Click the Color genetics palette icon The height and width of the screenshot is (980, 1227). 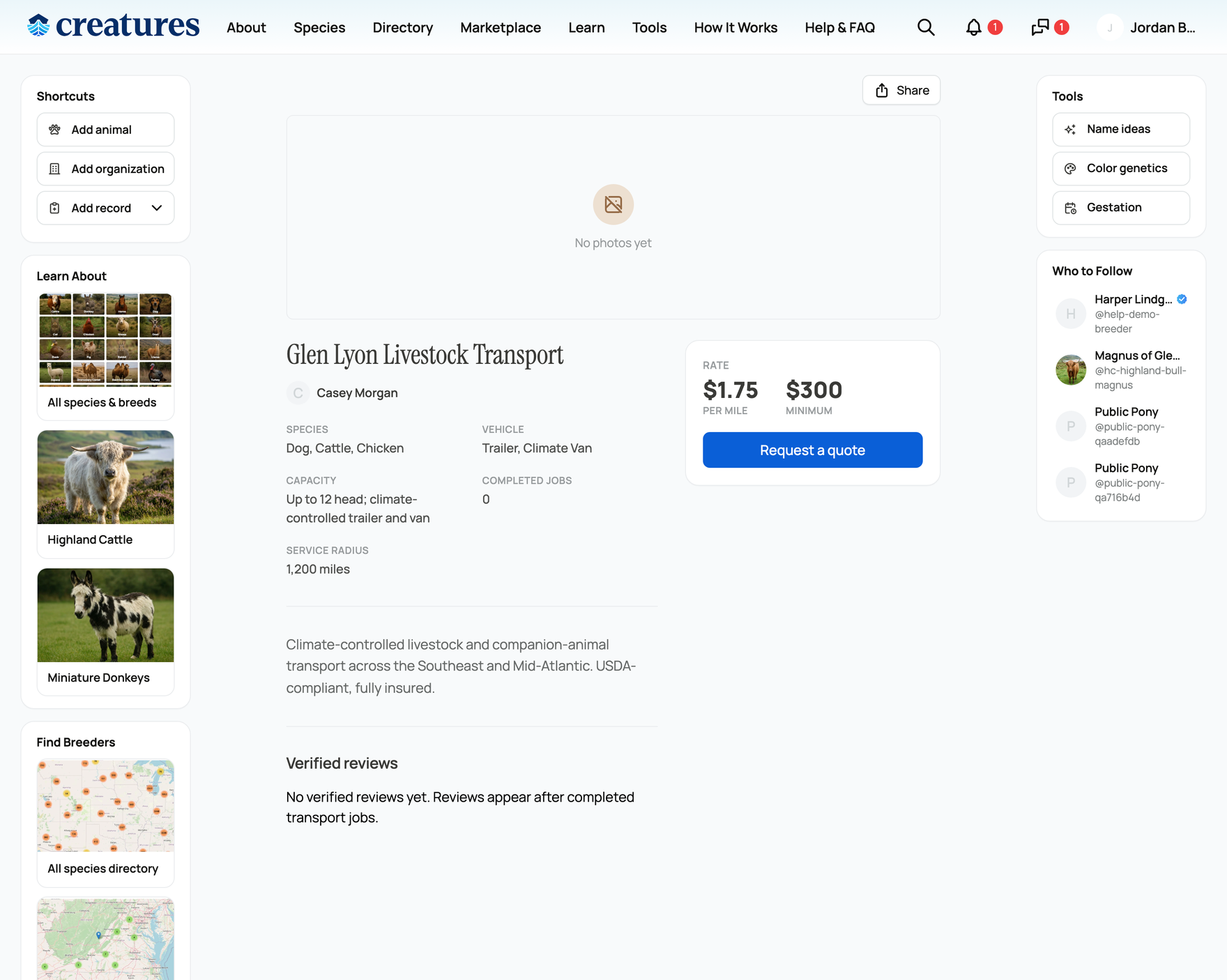pyautogui.click(x=1070, y=169)
